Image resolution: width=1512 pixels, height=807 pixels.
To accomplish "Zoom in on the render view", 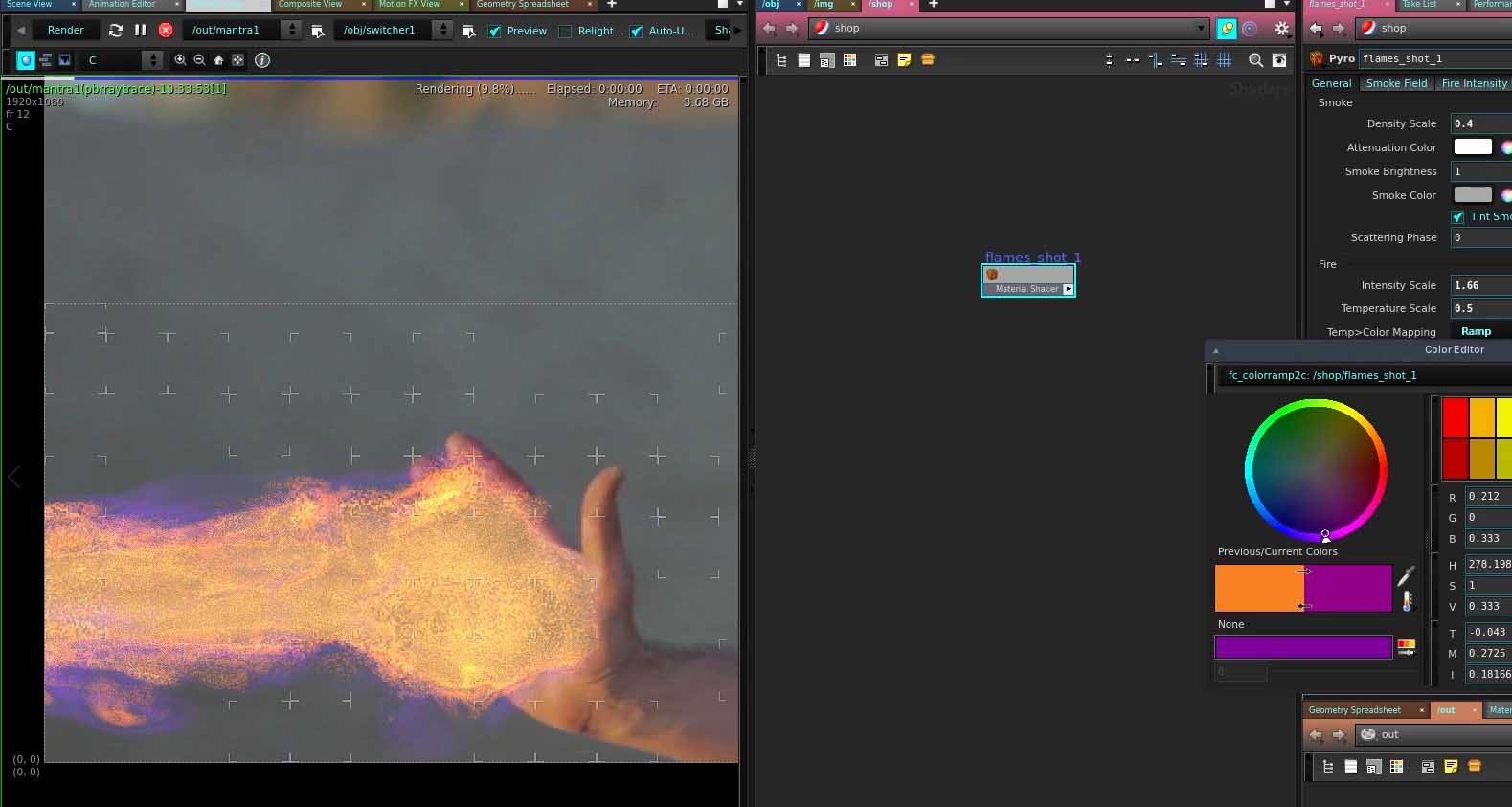I will point(180,60).
